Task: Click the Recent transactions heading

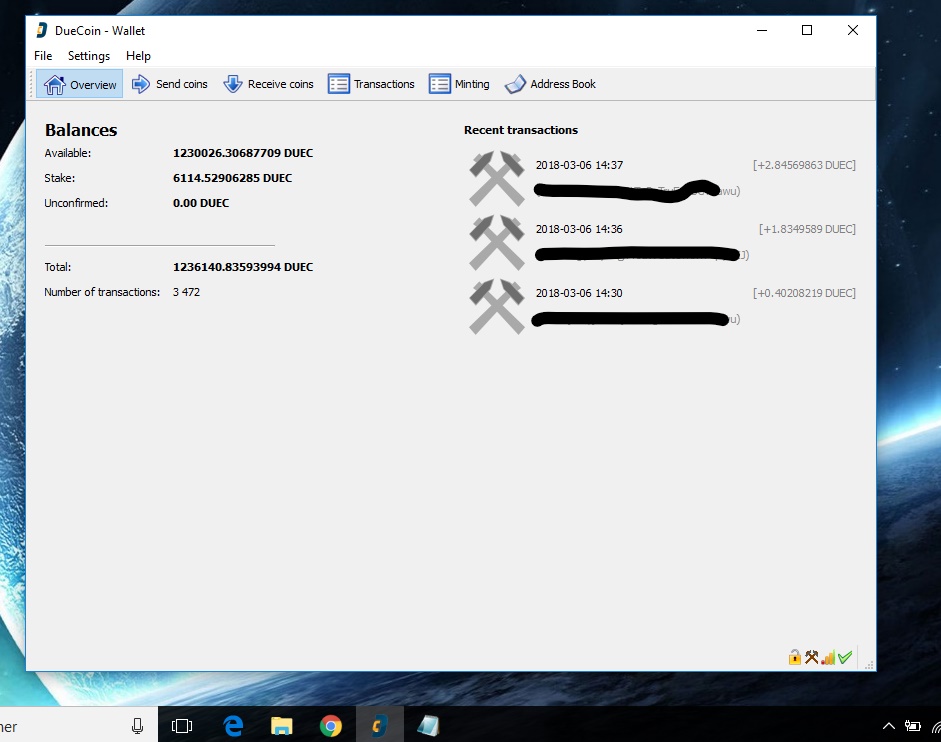Action: (521, 130)
